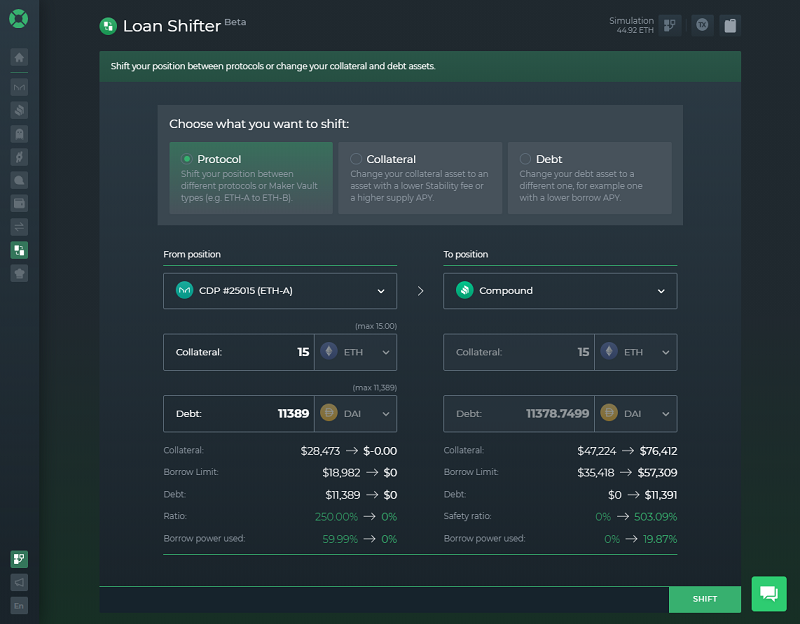This screenshot has height=624, width=800.
Task: Open the Aave ghost sidebar icon
Action: 19,134
